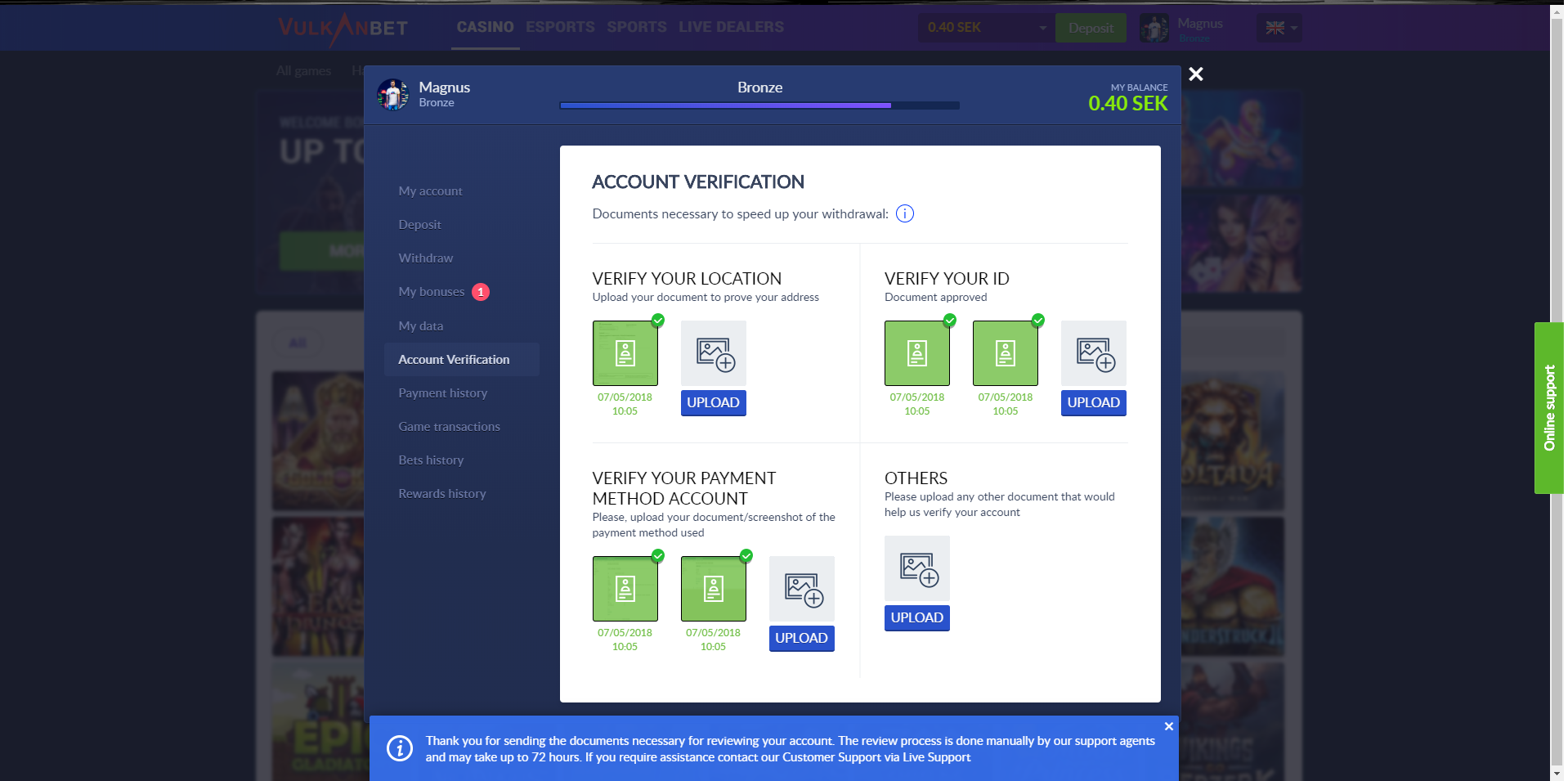This screenshot has height=781, width=1568.
Task: Click Magnus avatar in modal header
Action: [x=393, y=94]
